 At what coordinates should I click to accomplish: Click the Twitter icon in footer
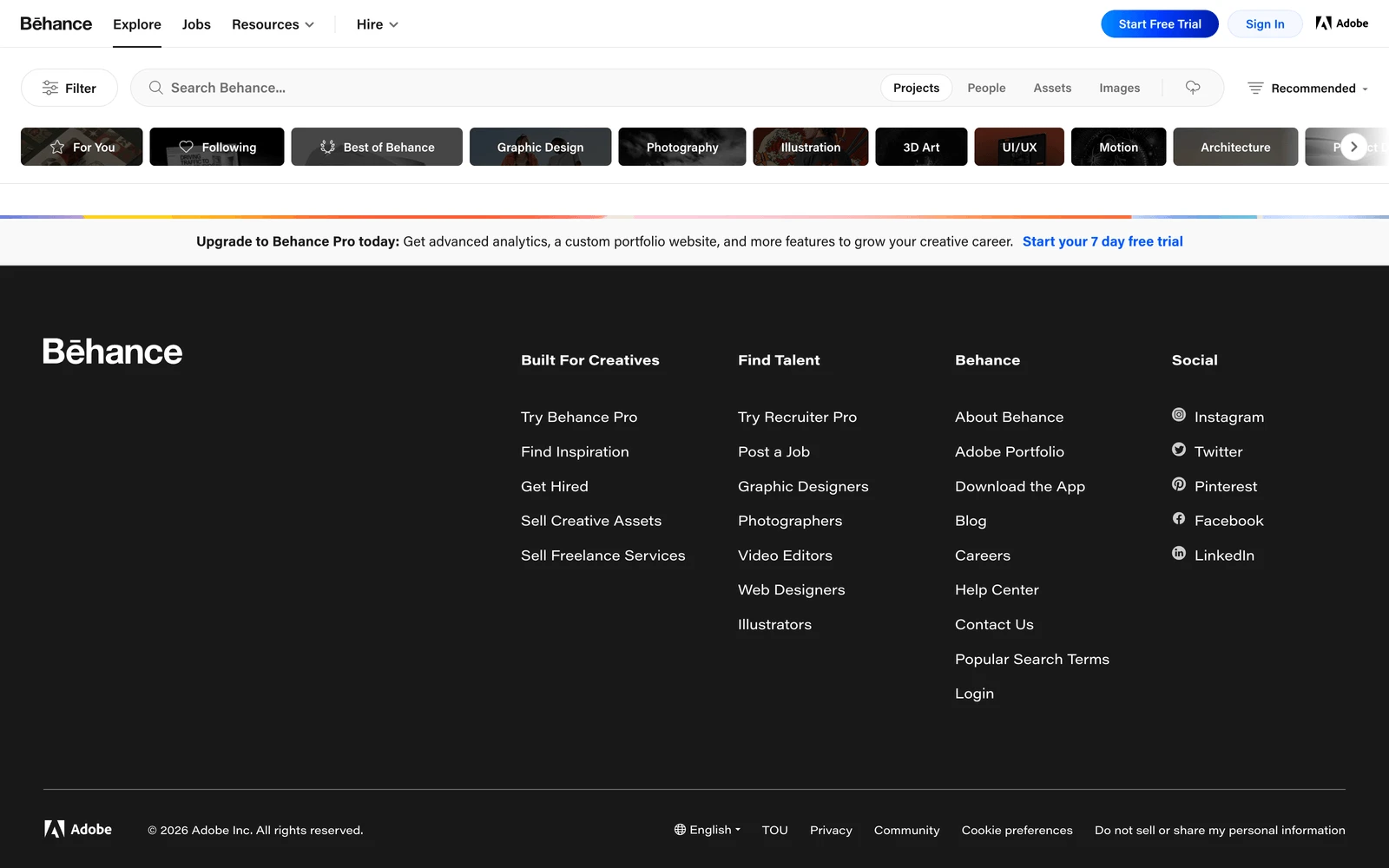pyautogui.click(x=1178, y=450)
